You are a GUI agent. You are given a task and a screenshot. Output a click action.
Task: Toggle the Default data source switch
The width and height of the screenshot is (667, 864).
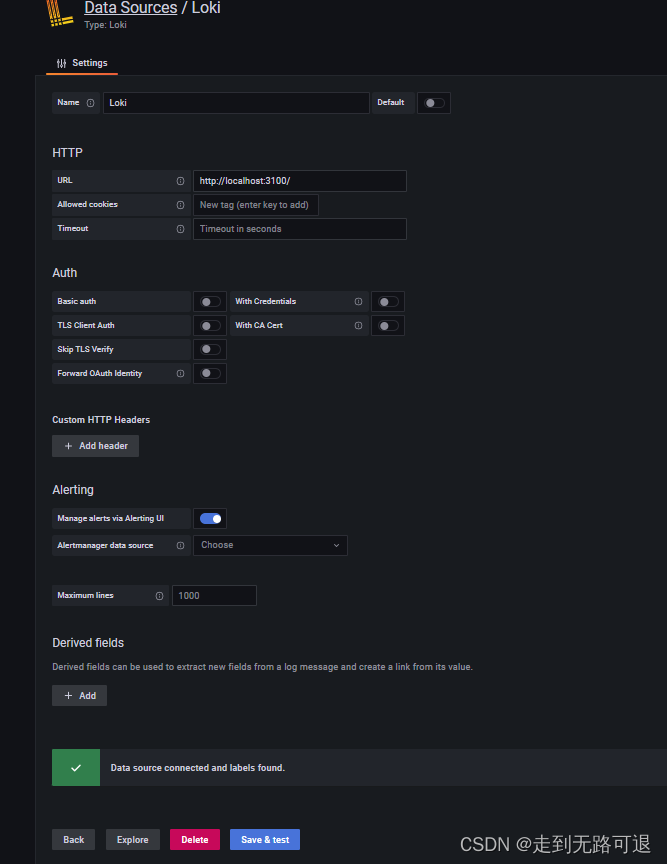[x=434, y=103]
